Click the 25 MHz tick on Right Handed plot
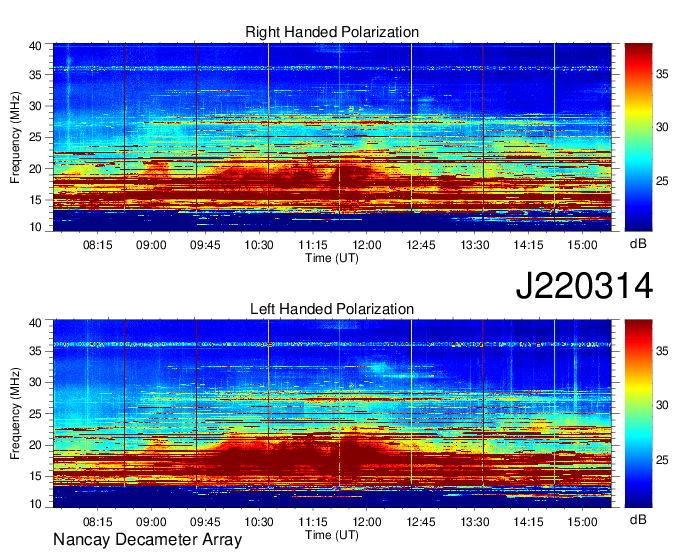 pos(35,137)
